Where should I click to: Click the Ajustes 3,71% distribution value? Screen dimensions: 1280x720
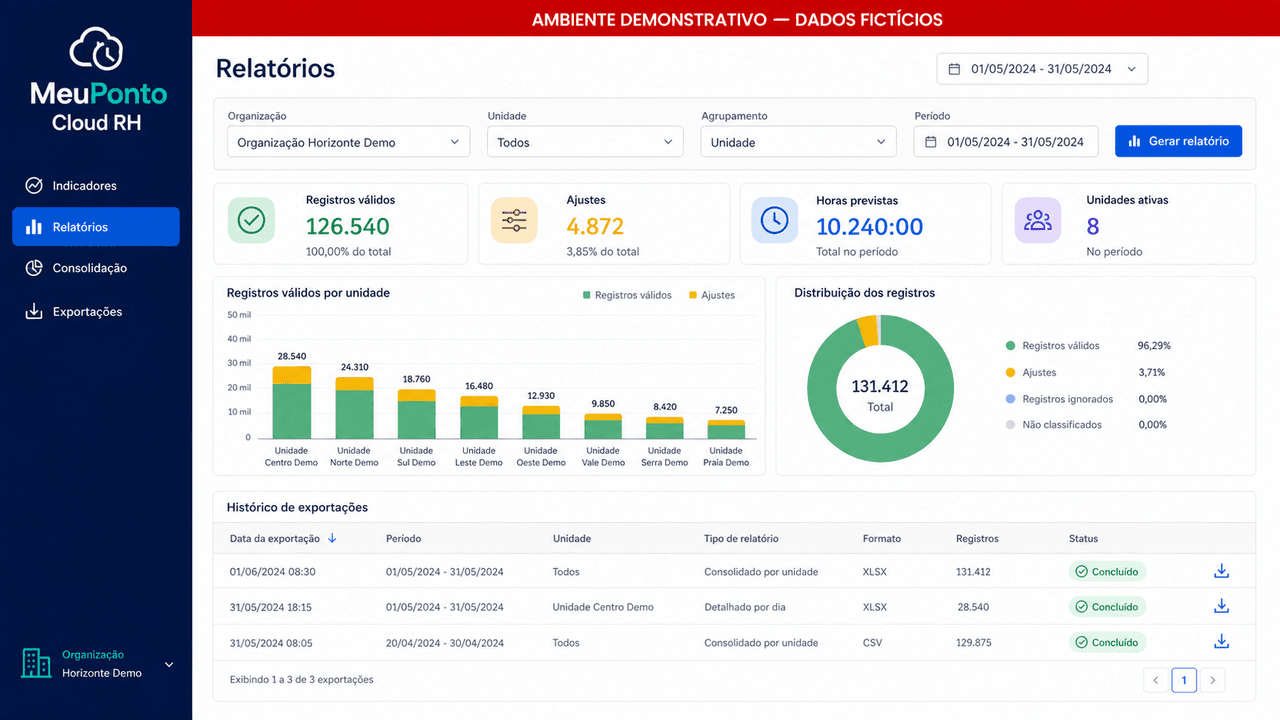point(1151,372)
